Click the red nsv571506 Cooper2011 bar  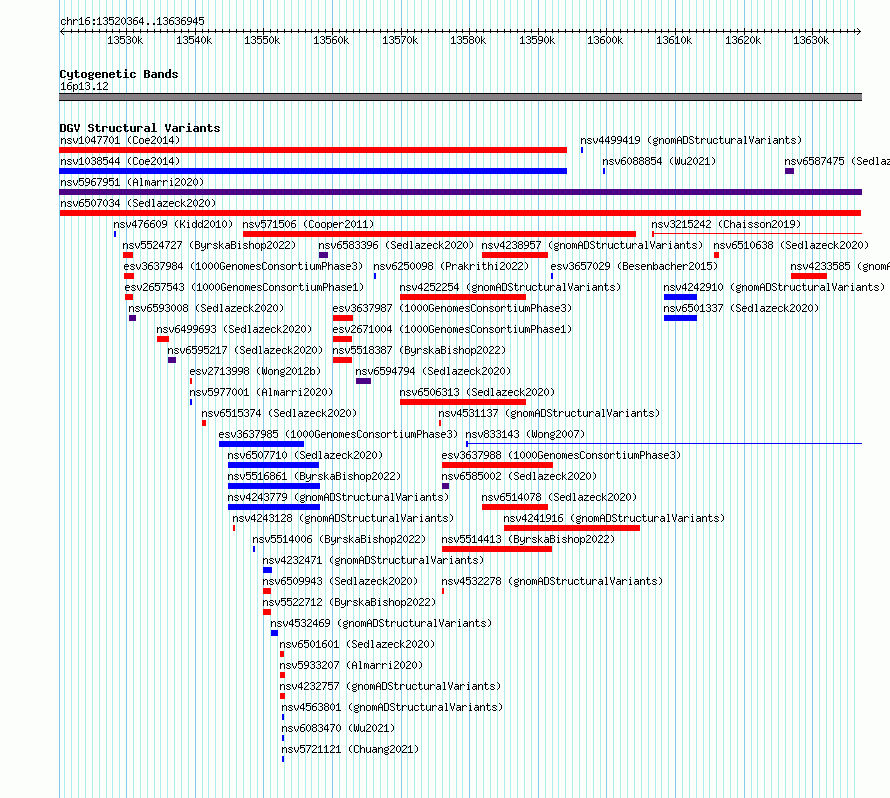(x=439, y=234)
